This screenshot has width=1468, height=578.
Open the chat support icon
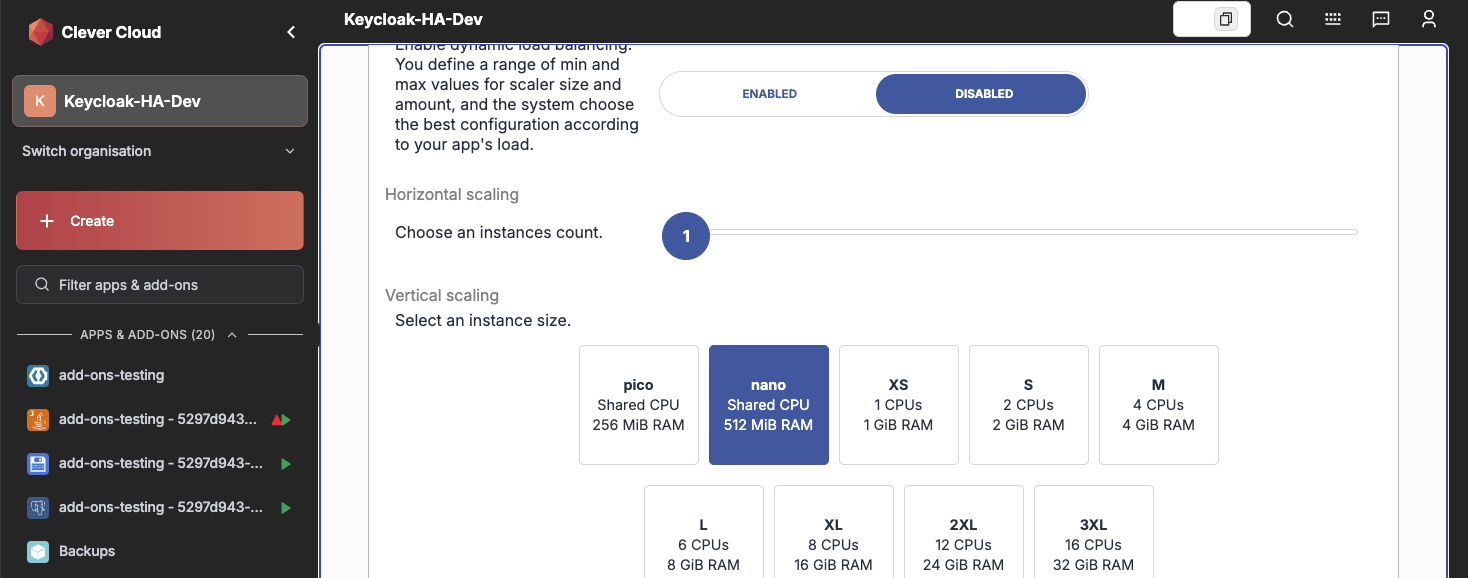click(1381, 19)
